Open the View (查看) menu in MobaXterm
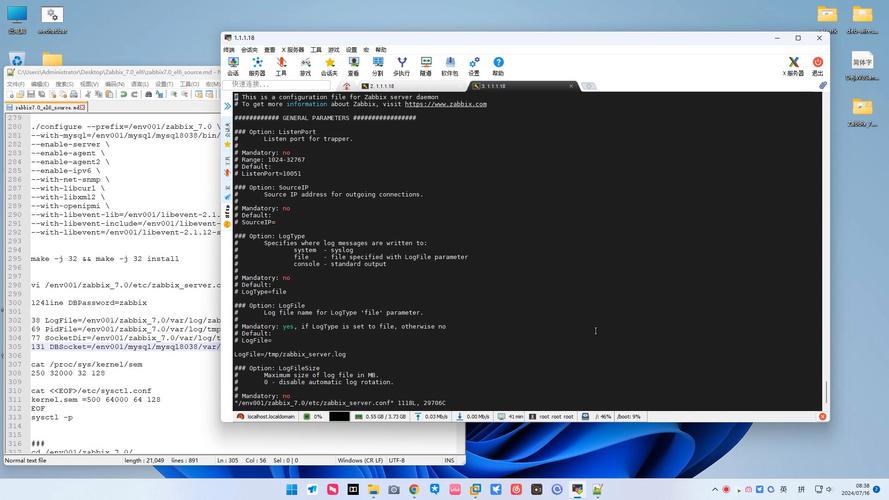The width and height of the screenshot is (889, 500). click(269, 50)
